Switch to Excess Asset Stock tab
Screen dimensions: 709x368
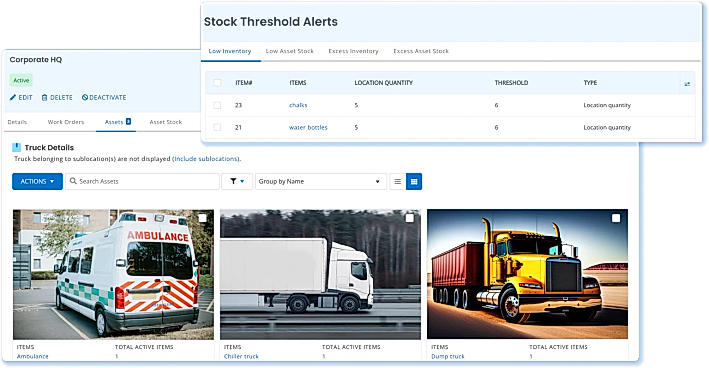tap(421, 51)
